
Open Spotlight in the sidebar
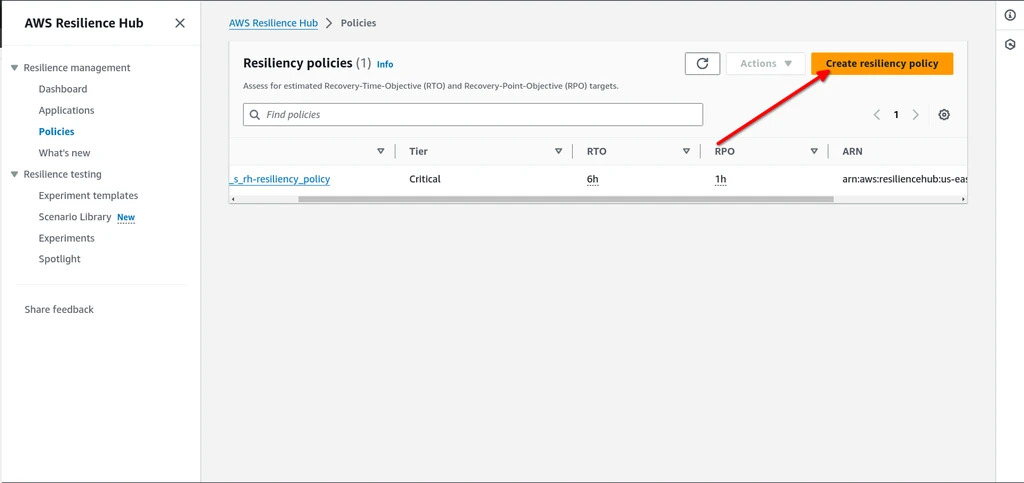coord(59,258)
